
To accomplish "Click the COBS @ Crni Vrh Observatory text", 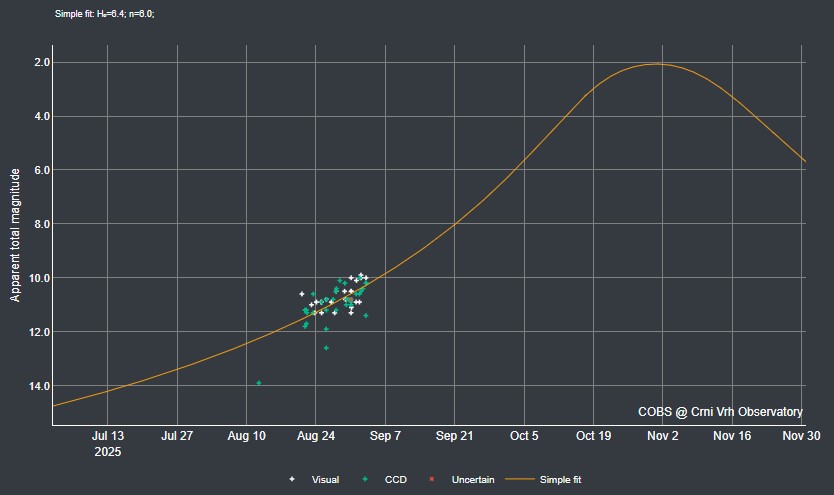I will [x=720, y=412].
